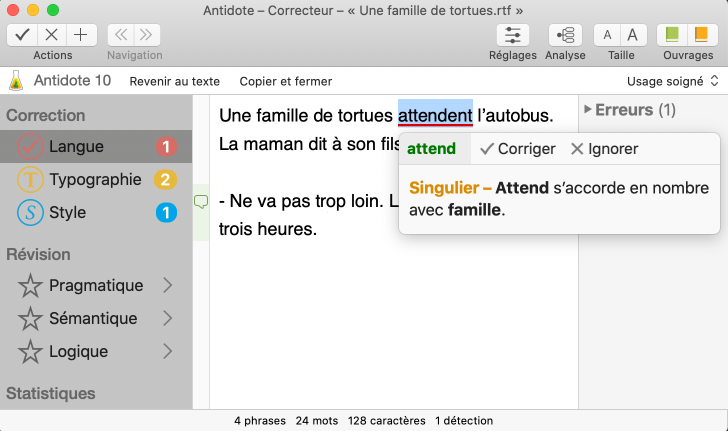This screenshot has height=431, width=728.
Task: Open the Analyse tree icon
Action: coord(566,35)
